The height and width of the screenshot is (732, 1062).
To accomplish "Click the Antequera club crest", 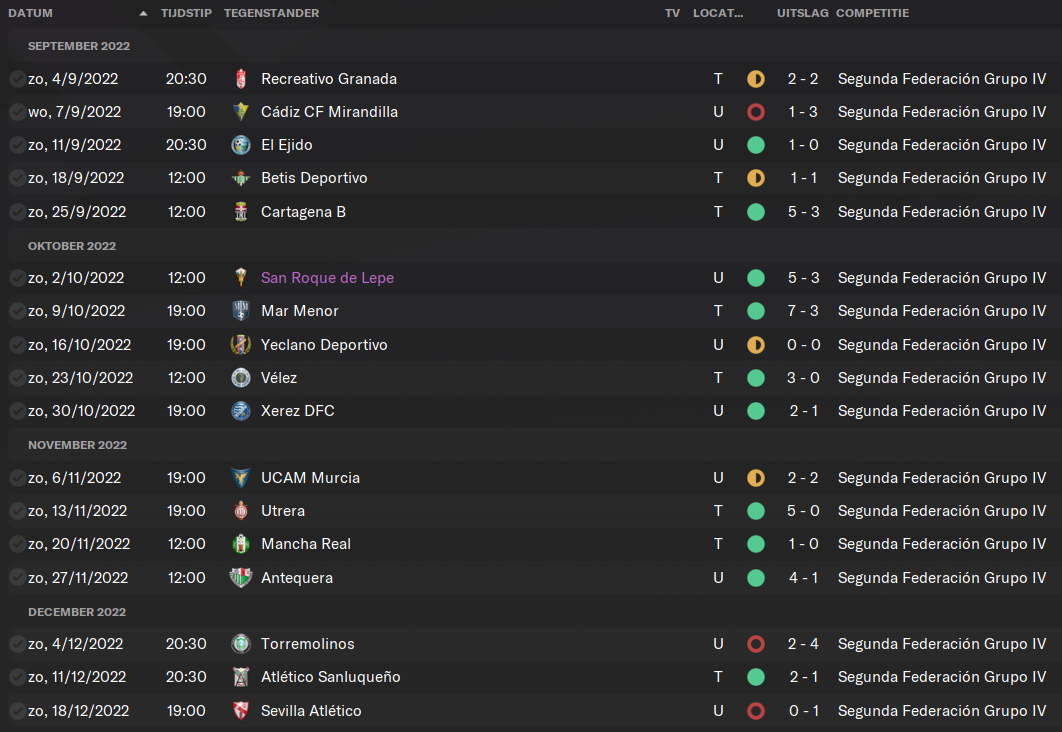I will click(x=240, y=578).
